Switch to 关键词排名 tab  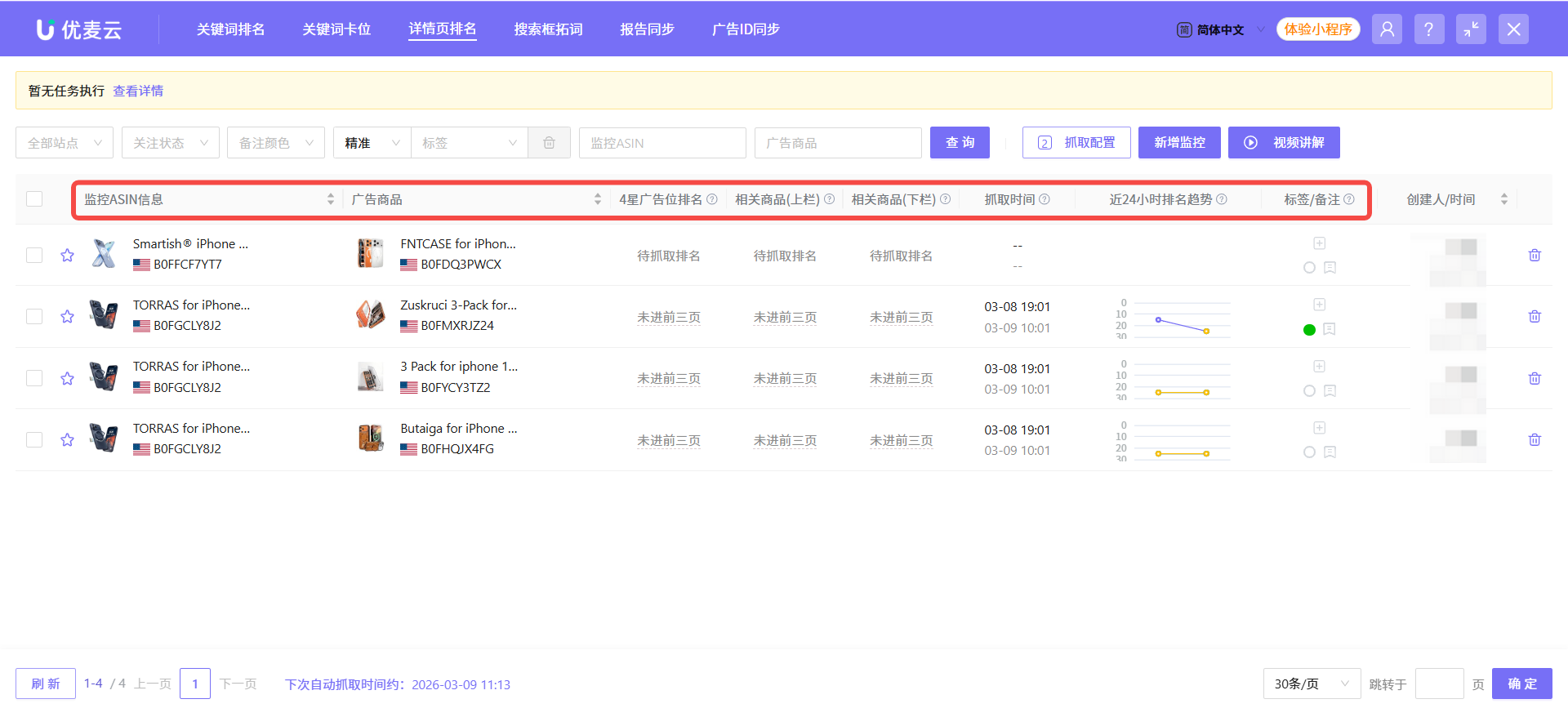pos(230,29)
